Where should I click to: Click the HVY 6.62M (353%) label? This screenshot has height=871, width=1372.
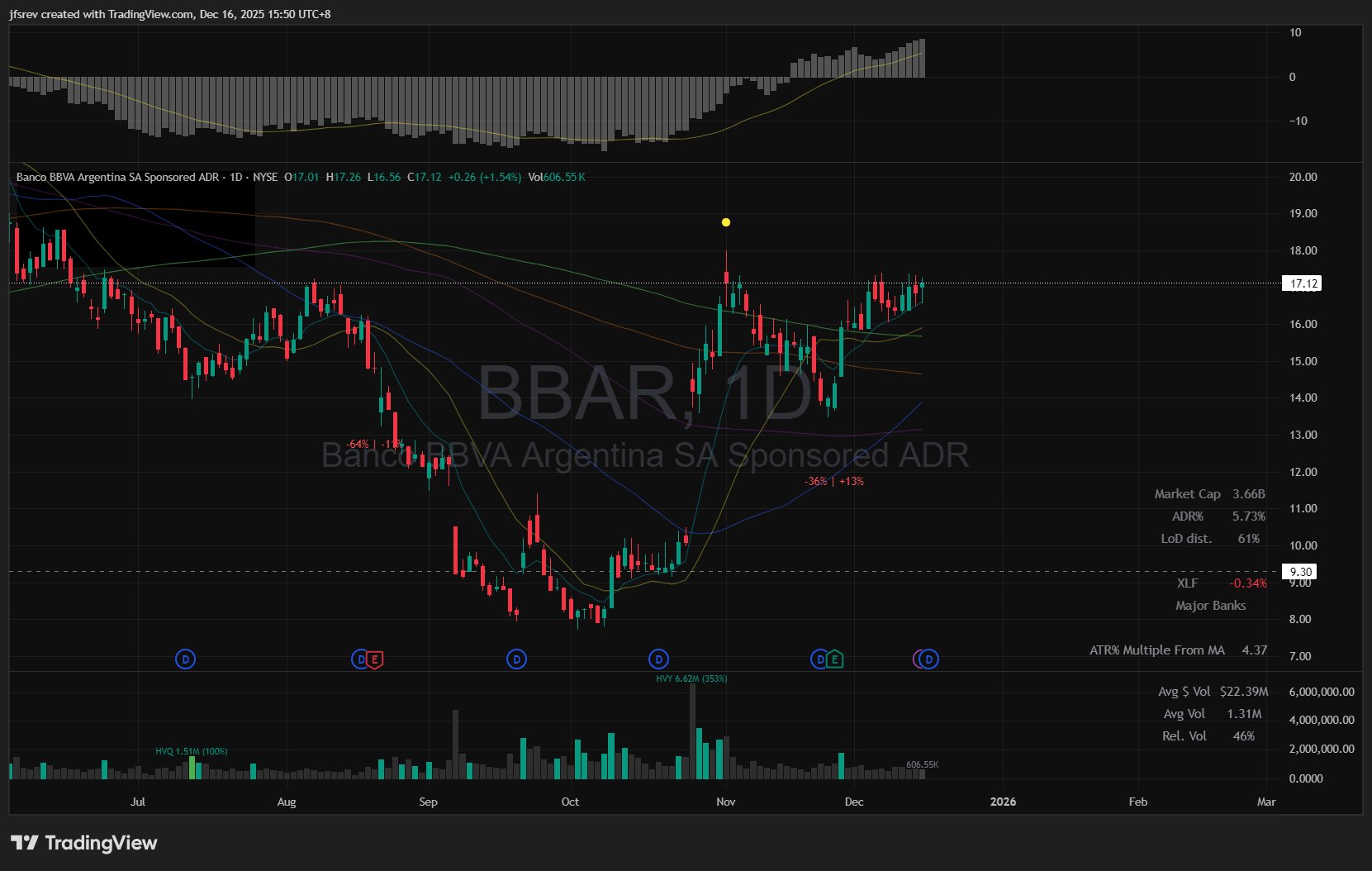pyautogui.click(x=691, y=678)
